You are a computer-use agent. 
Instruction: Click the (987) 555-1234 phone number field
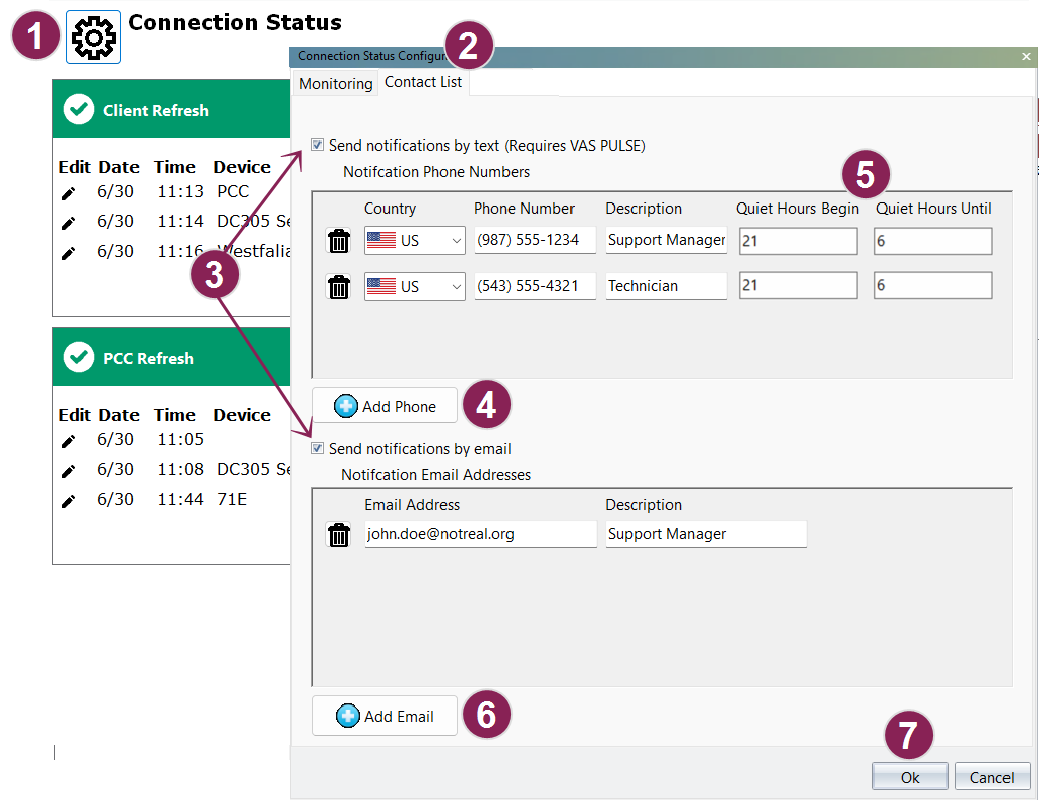pos(534,240)
